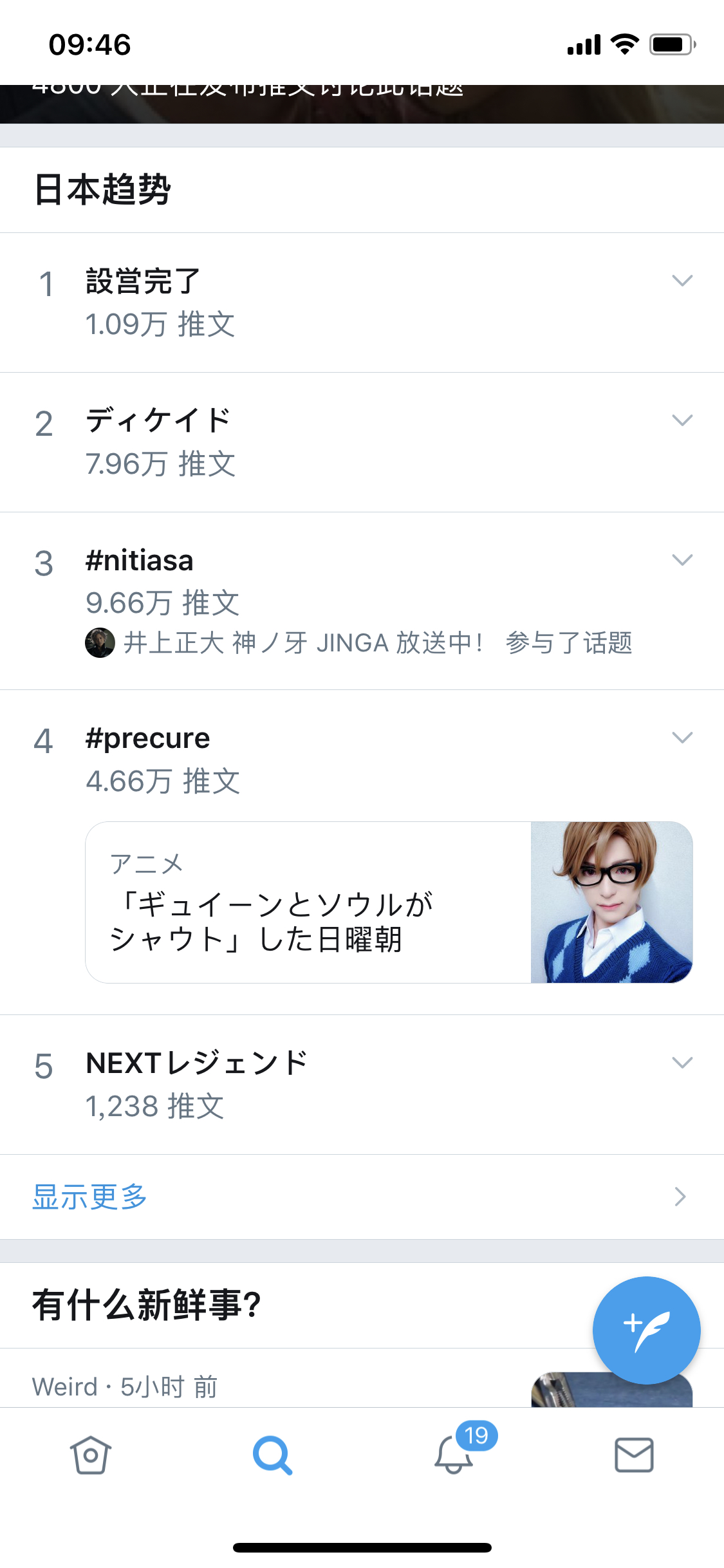Image resolution: width=724 pixels, height=1568 pixels.
Task: Tap the avatar beside 井上正大 participation text
Action: point(100,642)
